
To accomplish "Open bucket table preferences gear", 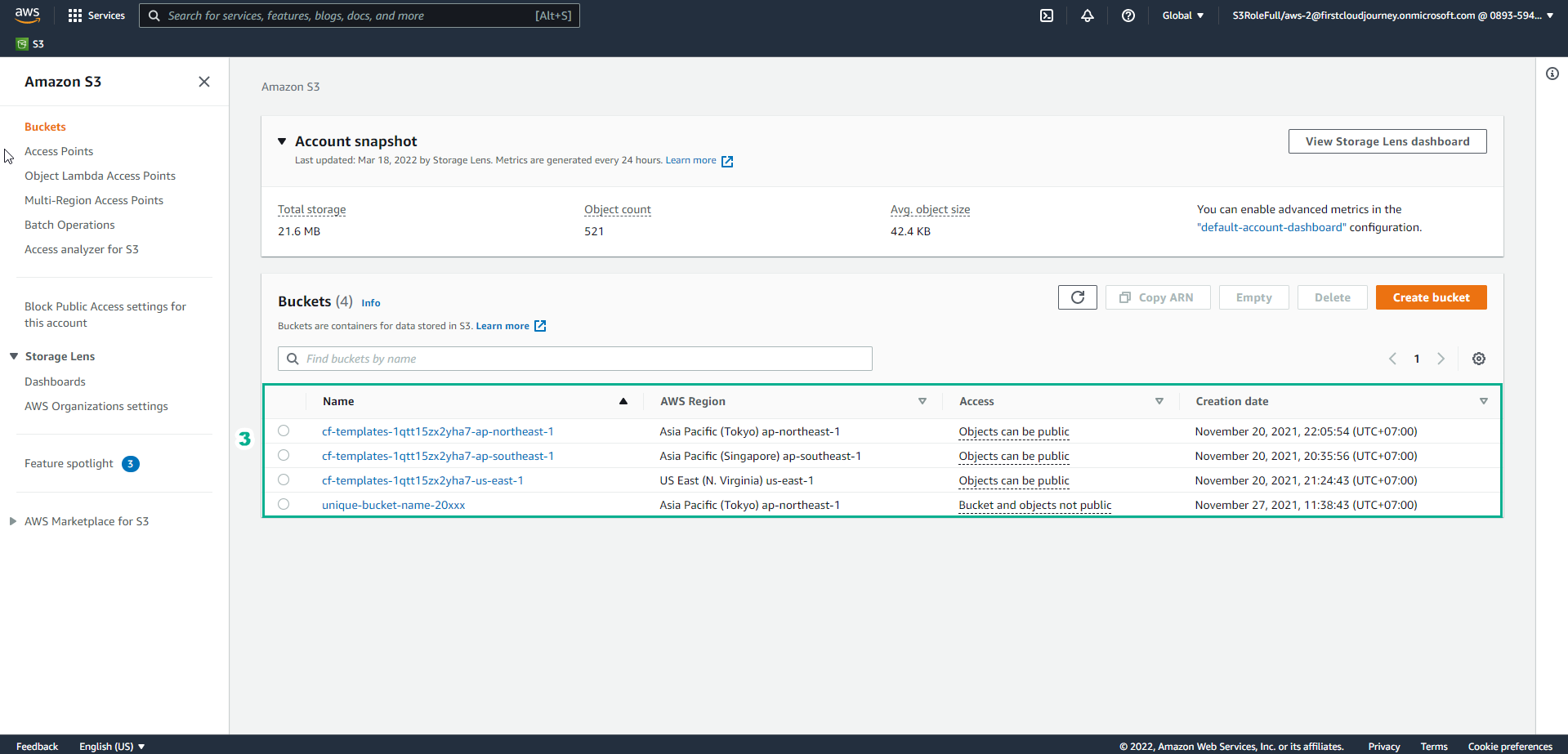I will (x=1479, y=359).
